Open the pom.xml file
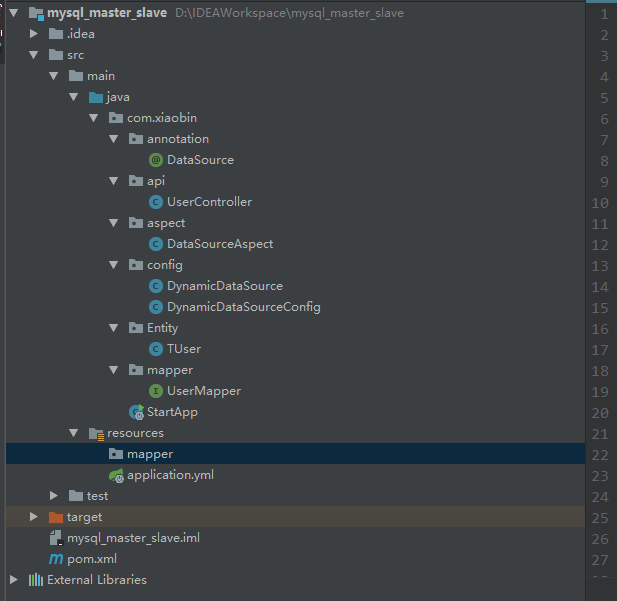The width and height of the screenshot is (617, 601). 92,559
